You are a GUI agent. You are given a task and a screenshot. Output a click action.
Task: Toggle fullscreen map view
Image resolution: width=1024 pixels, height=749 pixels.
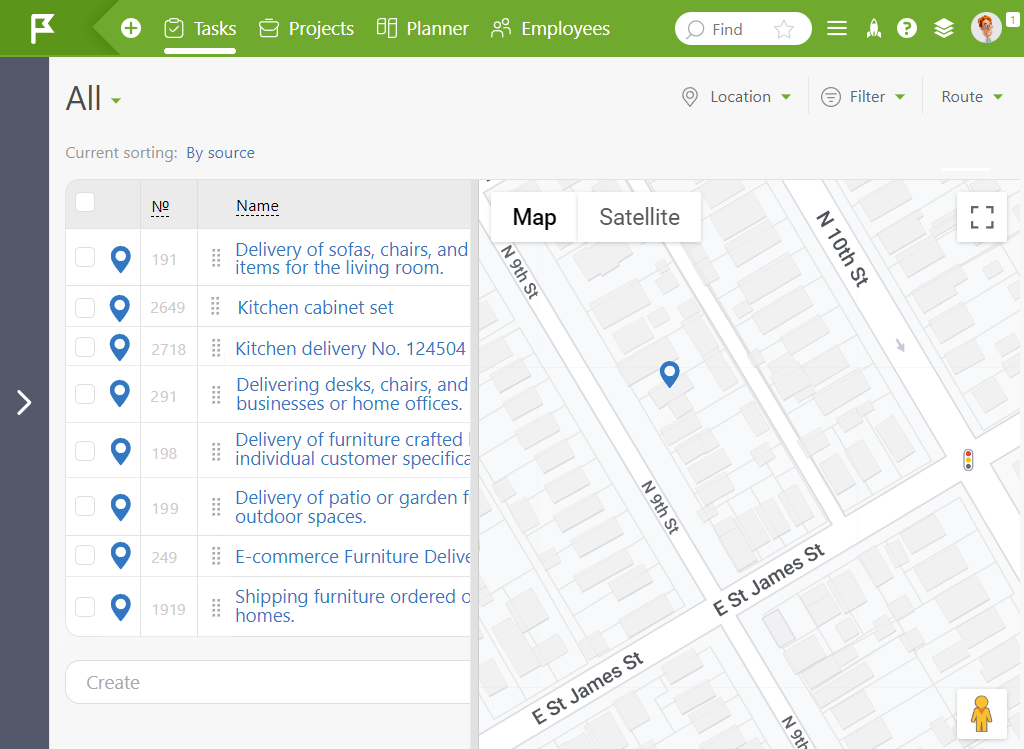(982, 217)
